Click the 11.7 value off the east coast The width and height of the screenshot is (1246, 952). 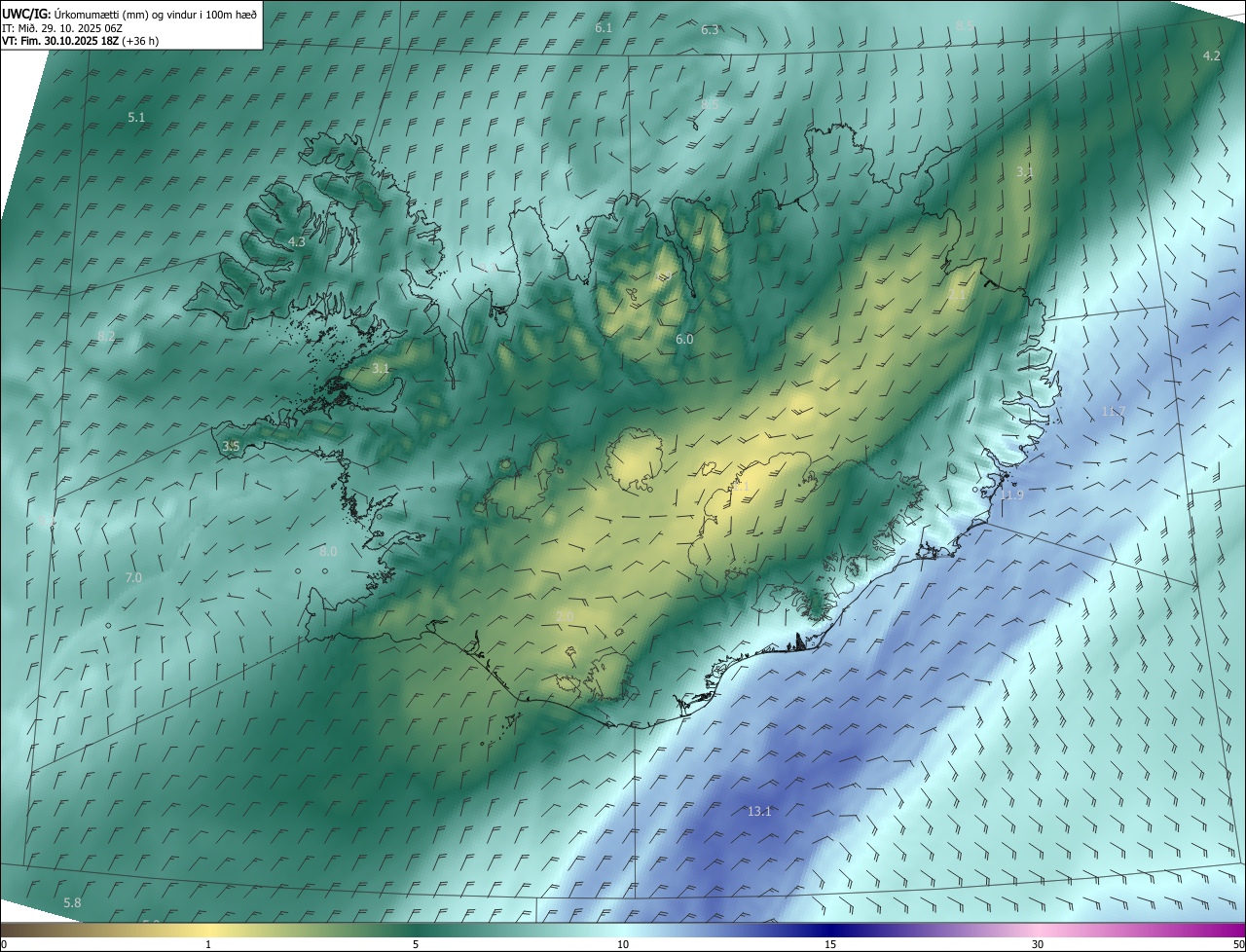(1114, 412)
